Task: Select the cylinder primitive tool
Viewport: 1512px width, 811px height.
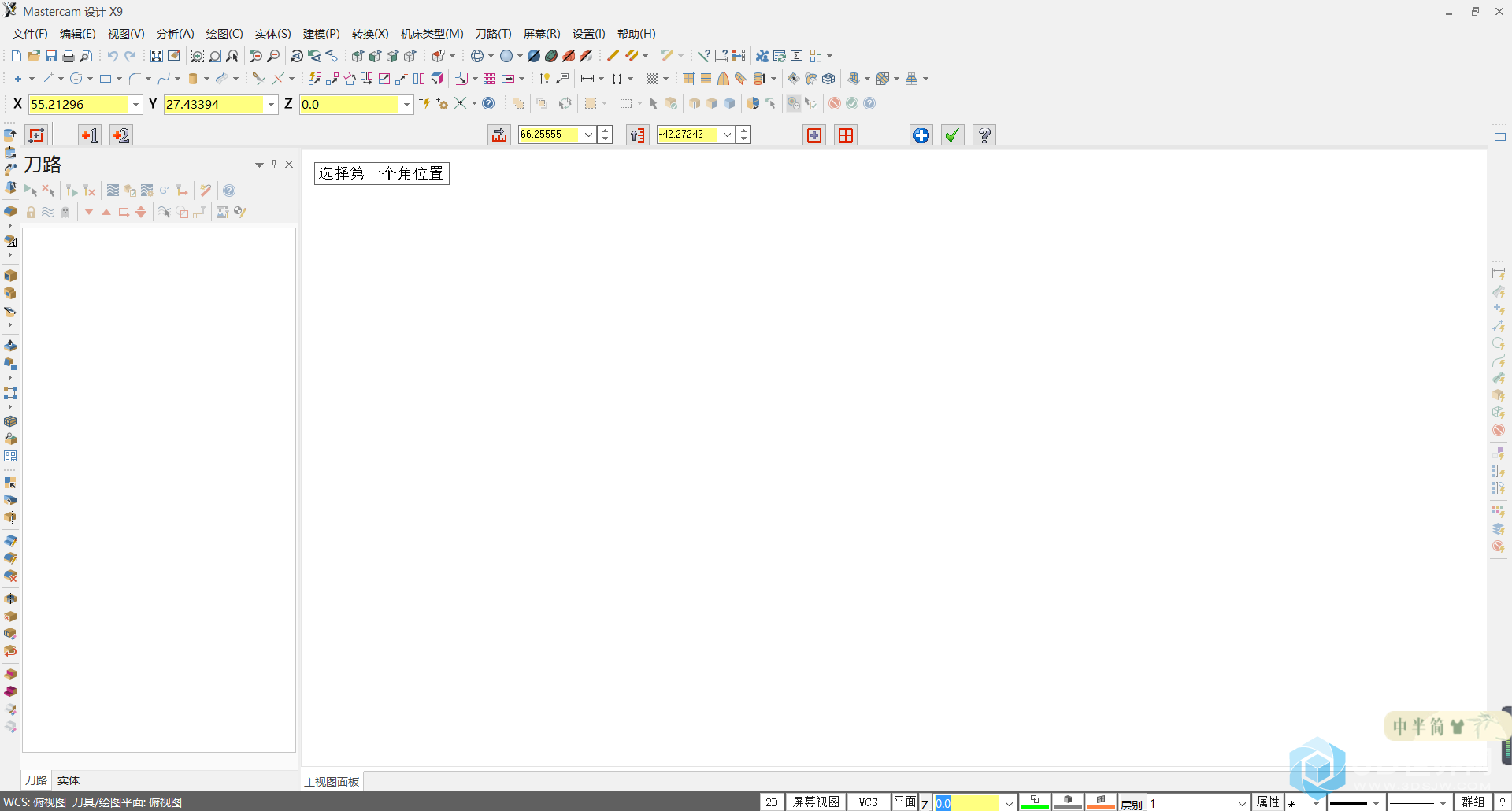Action: point(193,79)
